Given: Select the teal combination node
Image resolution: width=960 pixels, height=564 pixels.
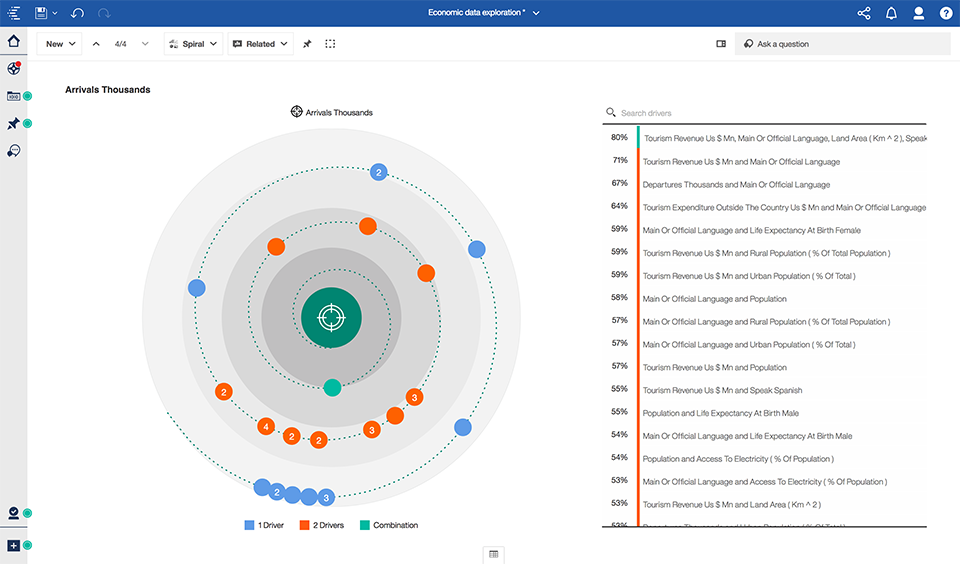Looking at the screenshot, I should pyautogui.click(x=332, y=388).
